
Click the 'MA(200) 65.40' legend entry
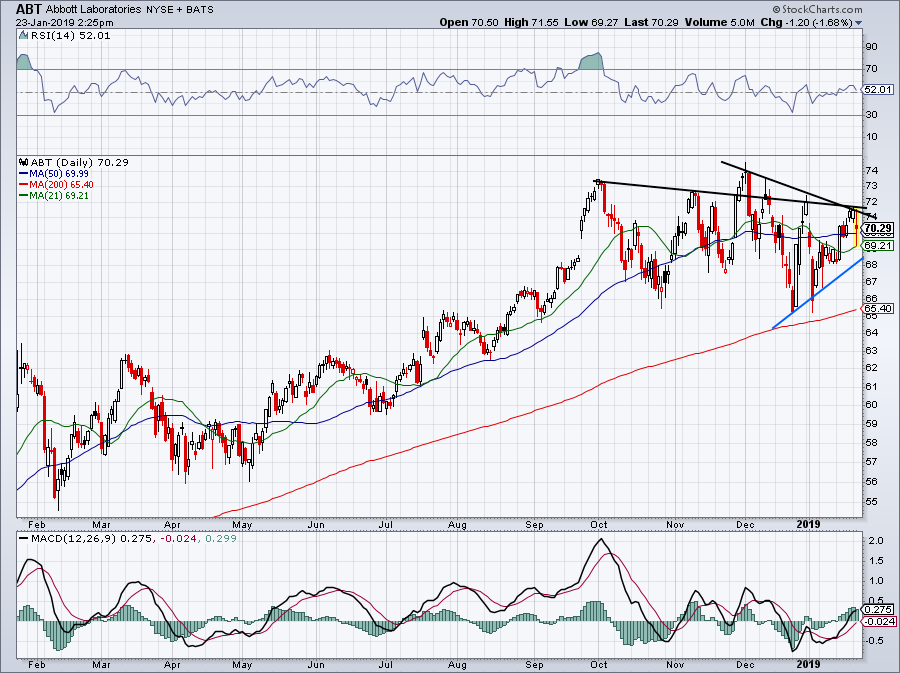click(61, 185)
